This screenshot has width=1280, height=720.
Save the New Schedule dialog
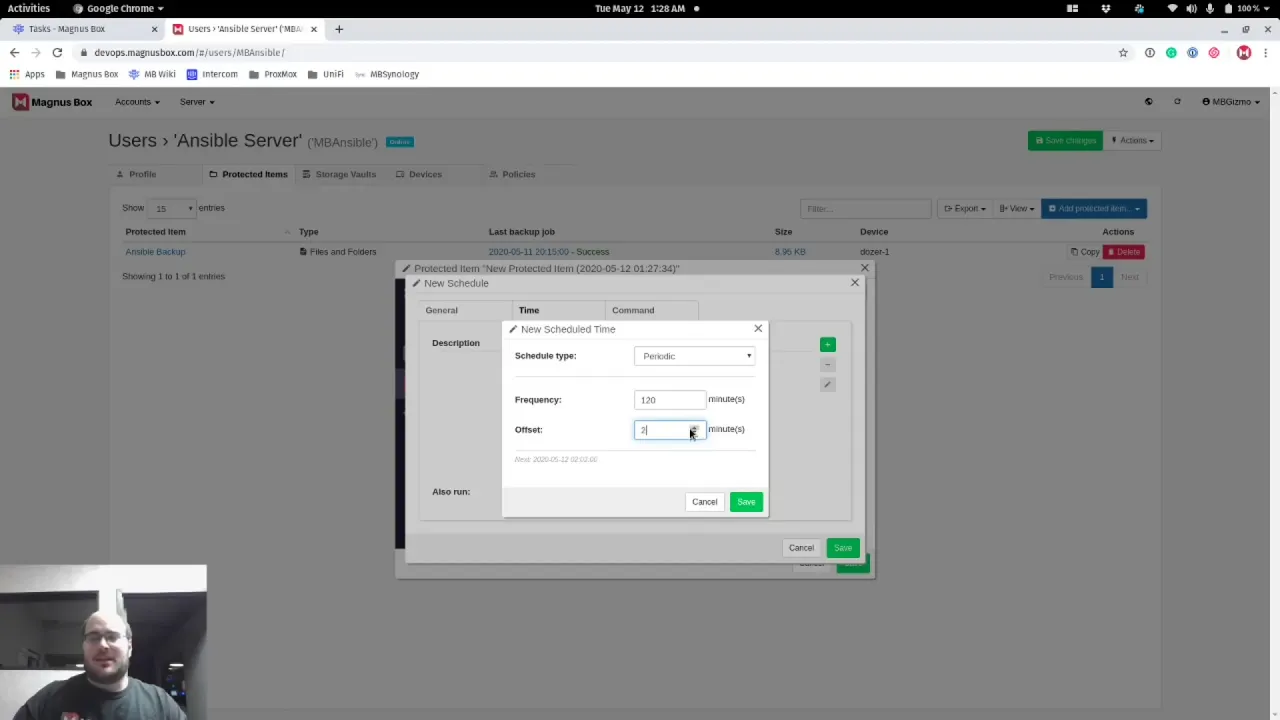pos(843,548)
